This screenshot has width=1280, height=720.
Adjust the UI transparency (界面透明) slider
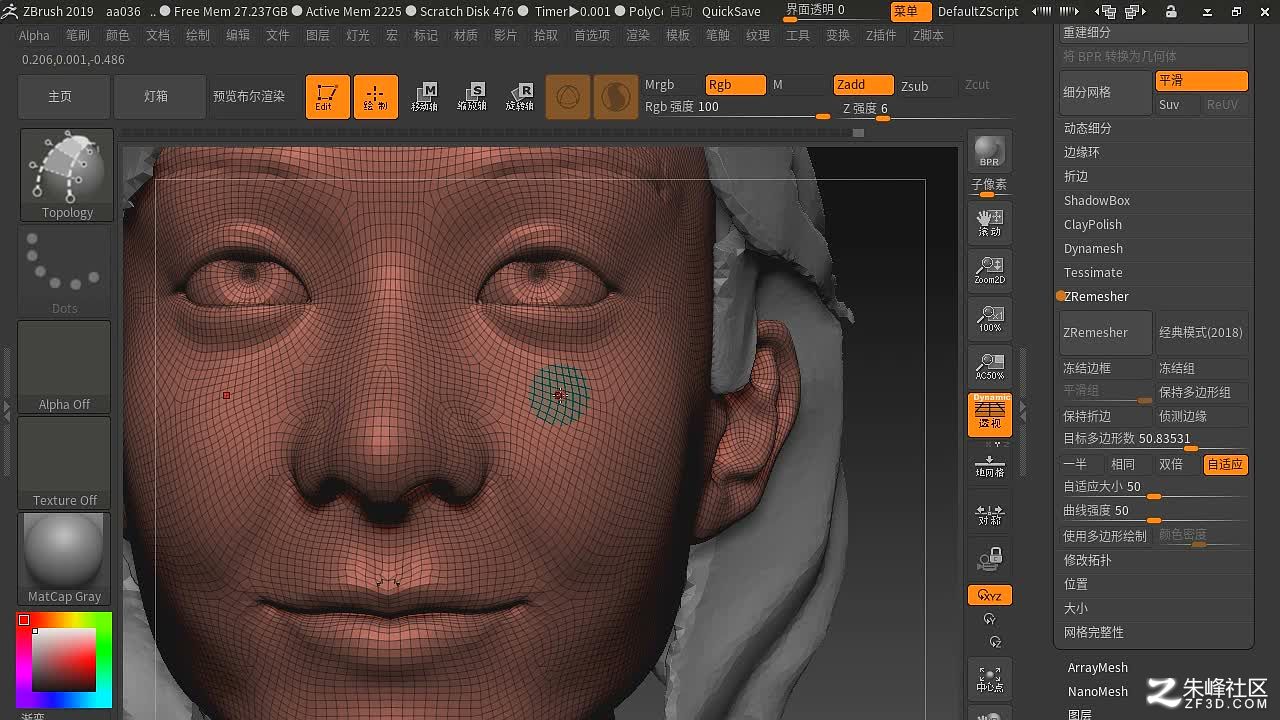(832, 11)
